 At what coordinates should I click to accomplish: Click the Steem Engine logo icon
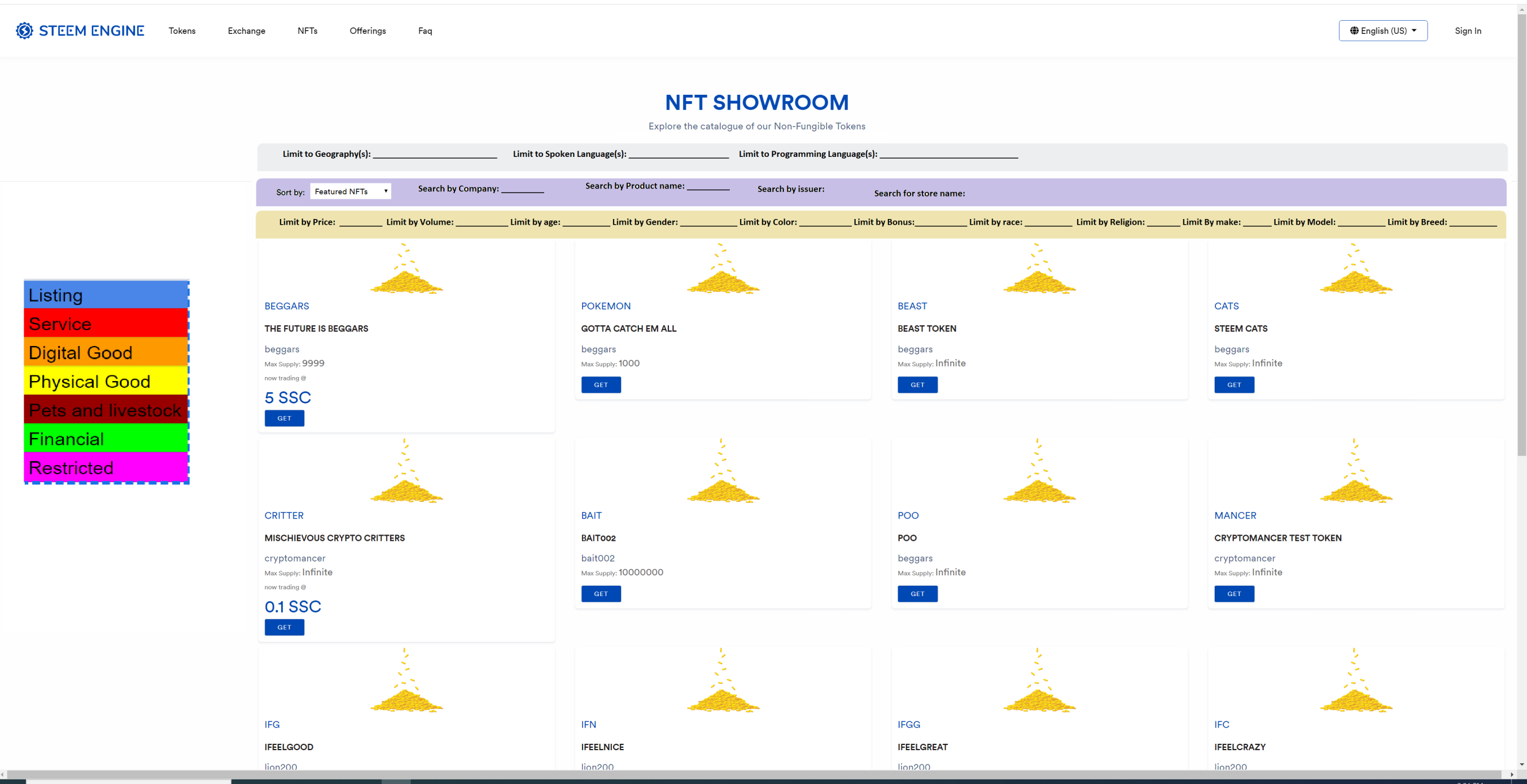click(x=24, y=31)
